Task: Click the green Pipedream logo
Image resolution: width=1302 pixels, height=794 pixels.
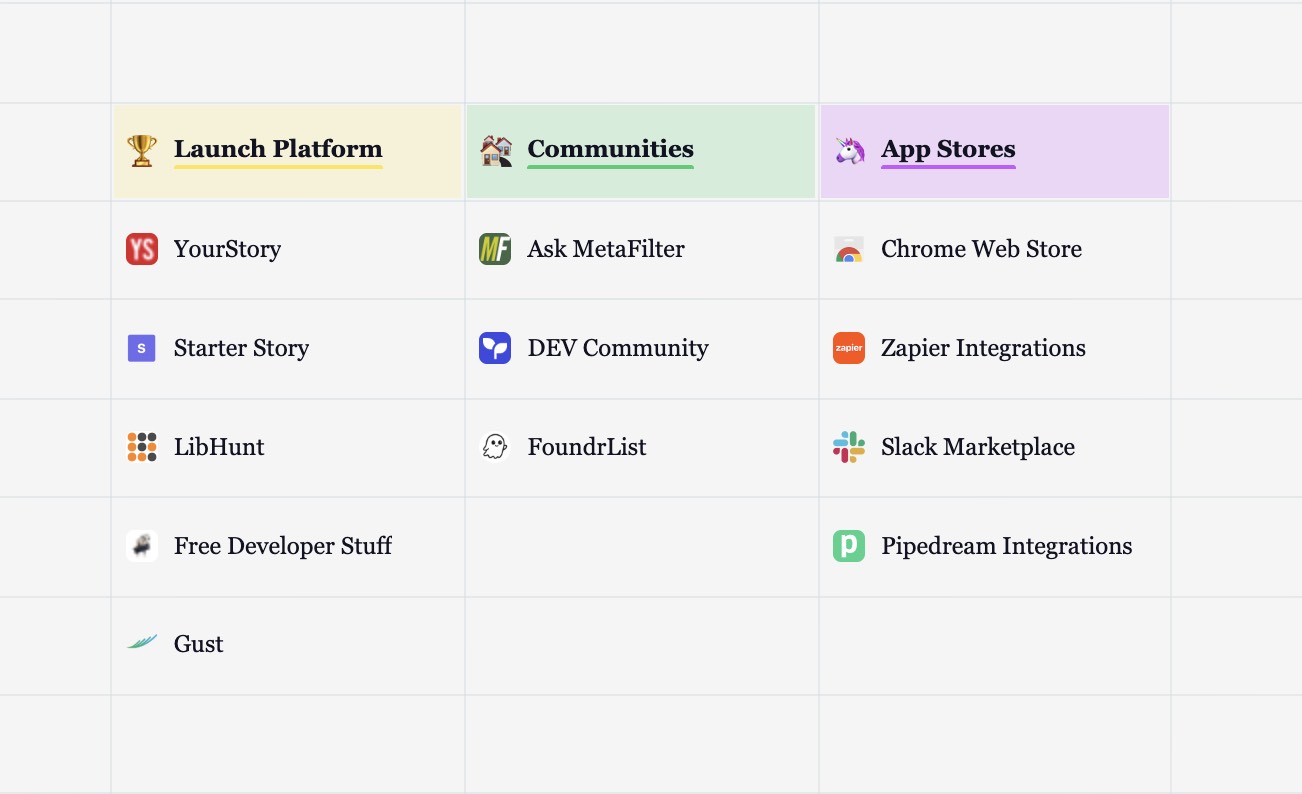Action: (849, 546)
